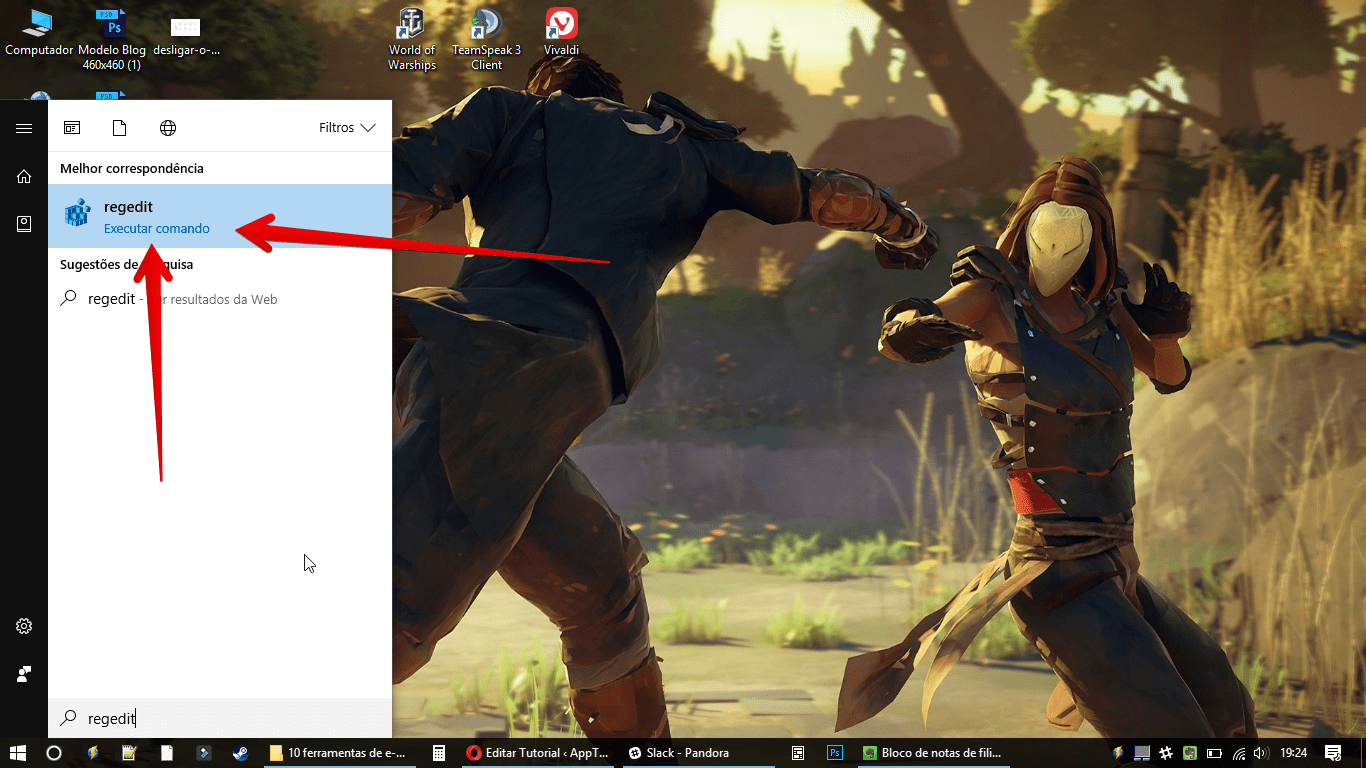The height and width of the screenshot is (768, 1366).
Task: Filter results by Web globe icon
Action: tap(168, 128)
